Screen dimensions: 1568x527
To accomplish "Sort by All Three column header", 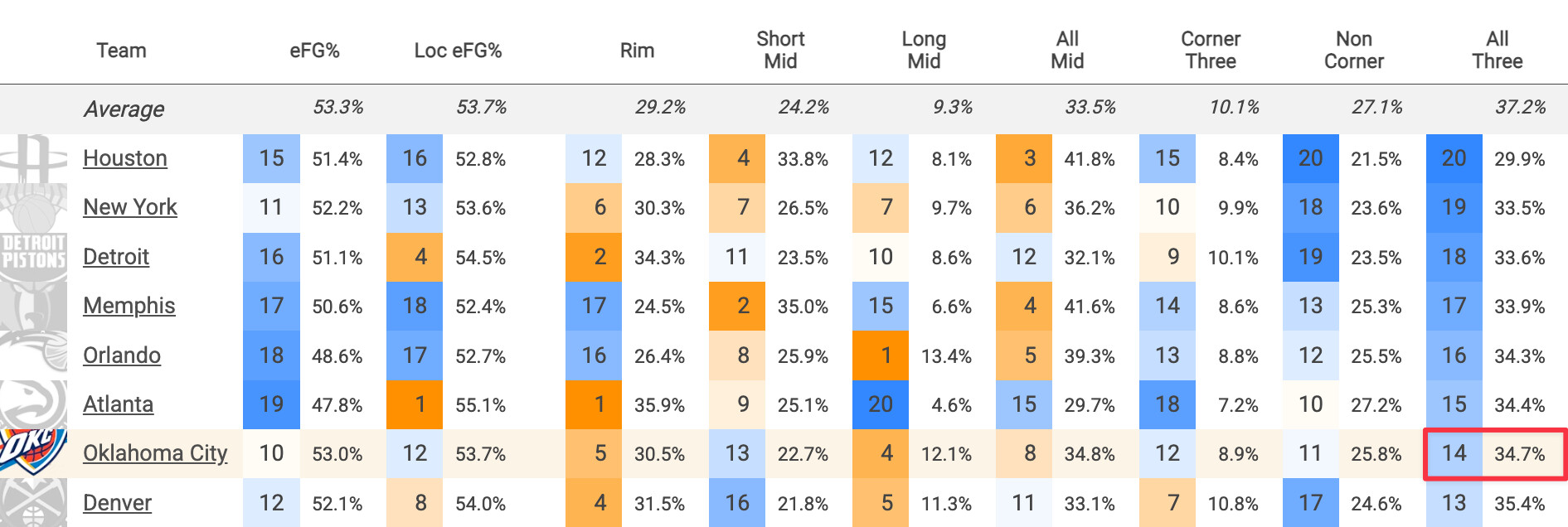I will tap(1498, 50).
